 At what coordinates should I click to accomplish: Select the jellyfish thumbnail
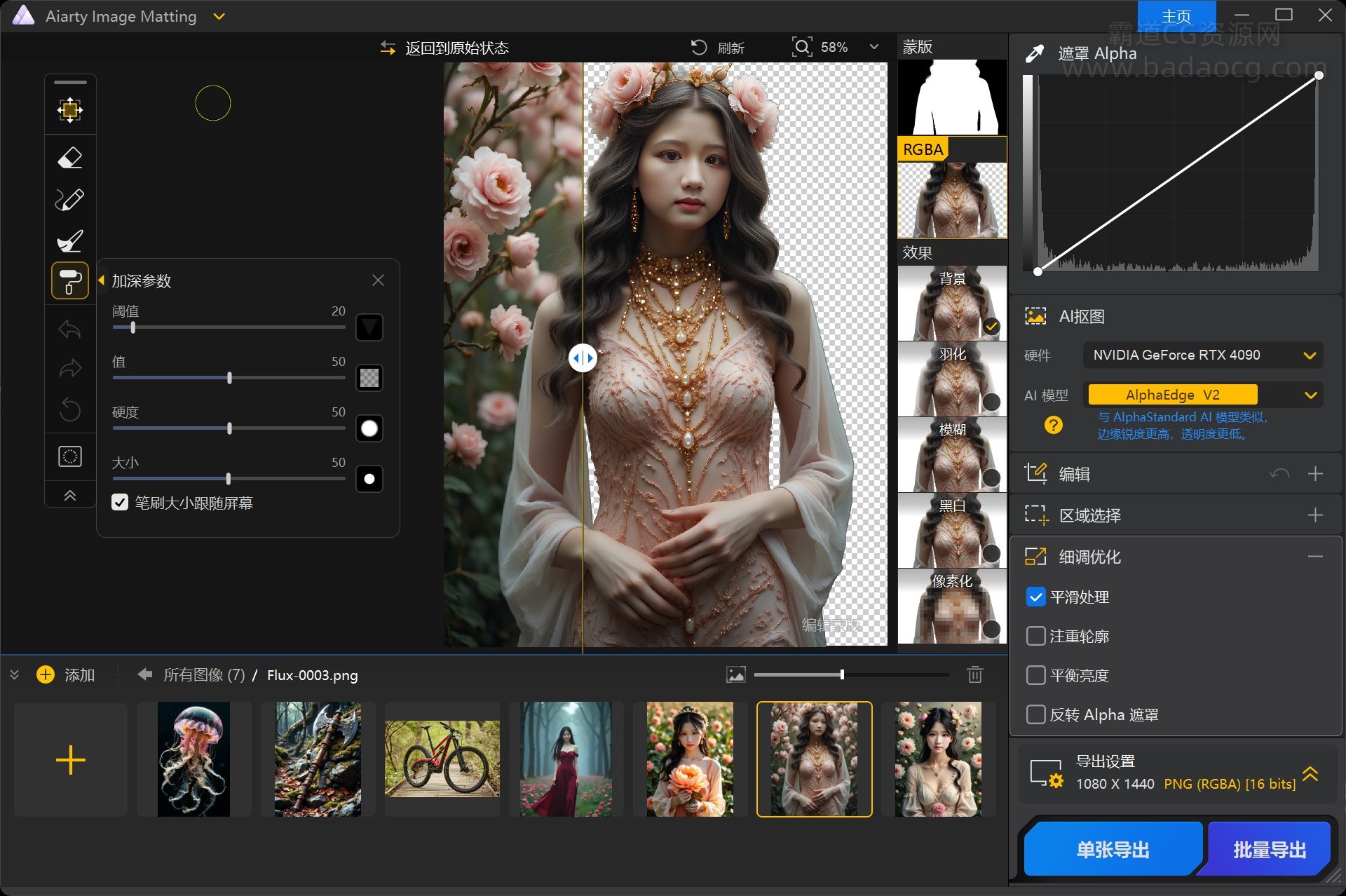[193, 760]
